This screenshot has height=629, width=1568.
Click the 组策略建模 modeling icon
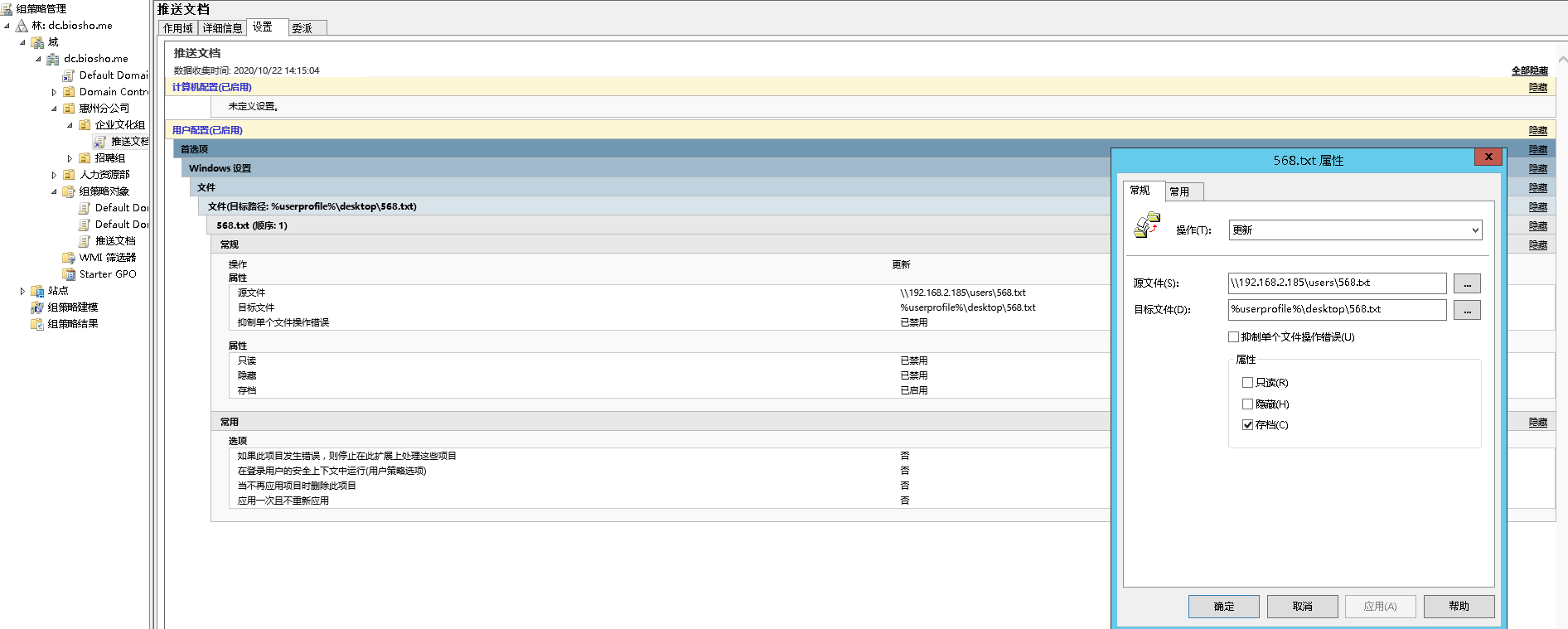pyautogui.click(x=37, y=307)
